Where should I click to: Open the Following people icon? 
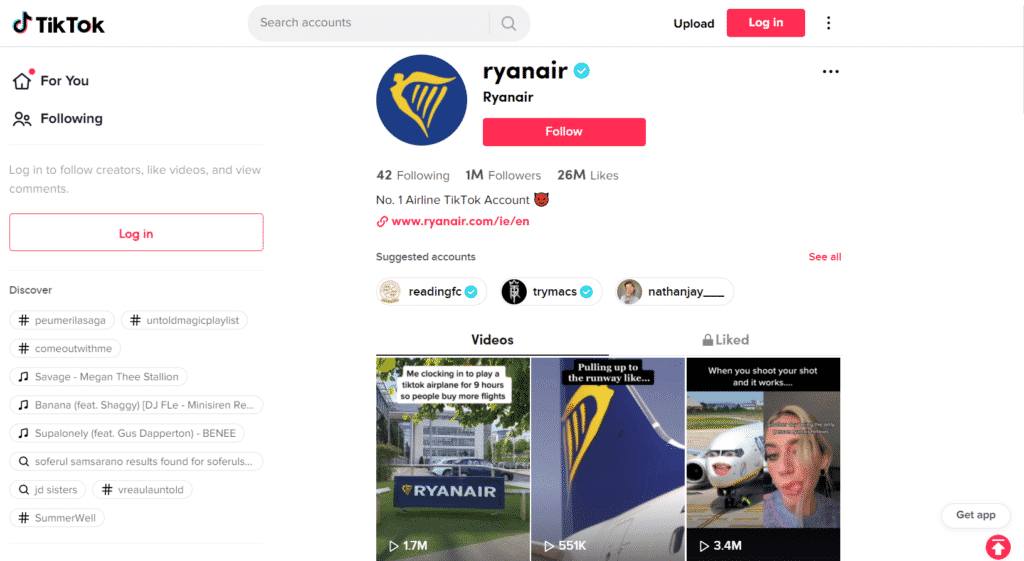click(x=22, y=119)
